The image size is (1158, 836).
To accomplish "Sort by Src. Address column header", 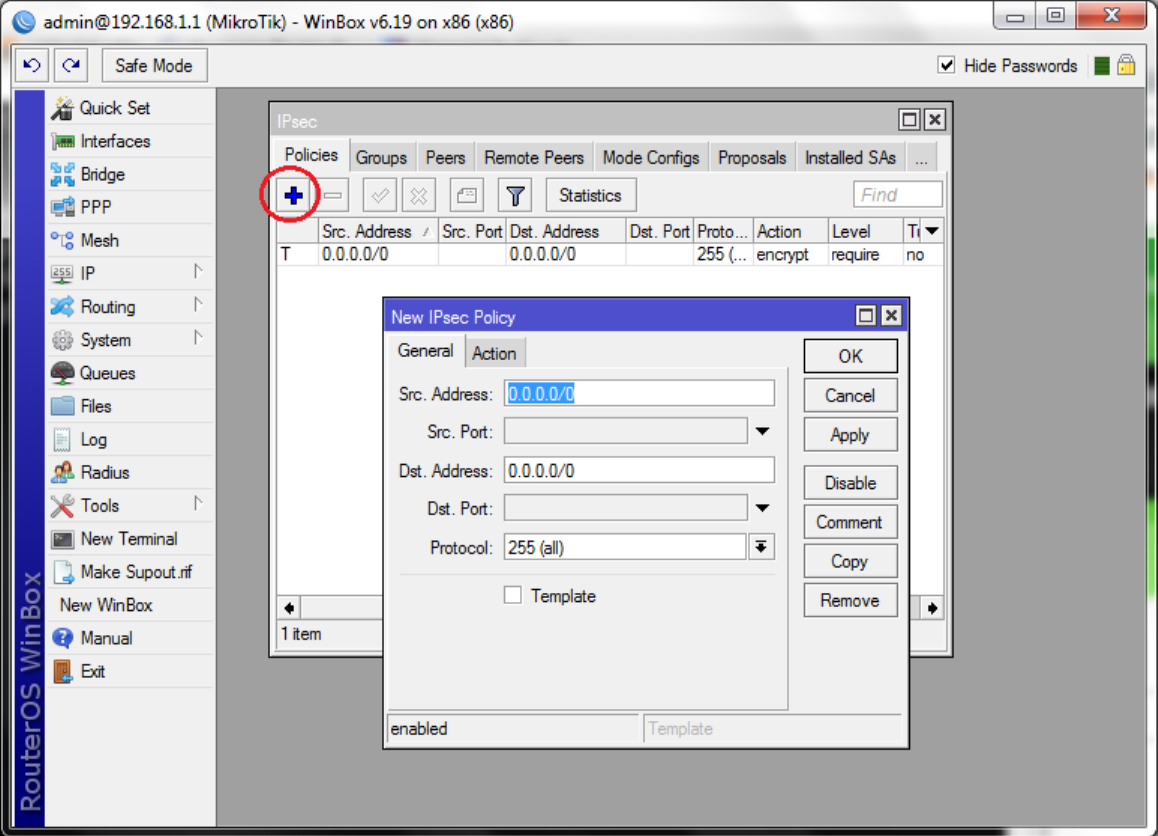I will tap(378, 231).
